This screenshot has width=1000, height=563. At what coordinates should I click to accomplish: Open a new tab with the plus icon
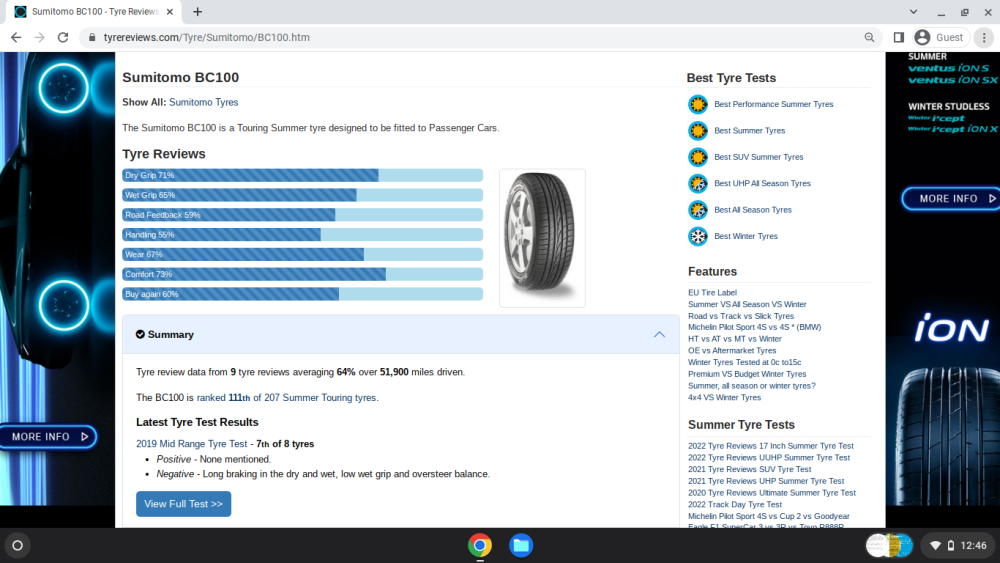198,11
